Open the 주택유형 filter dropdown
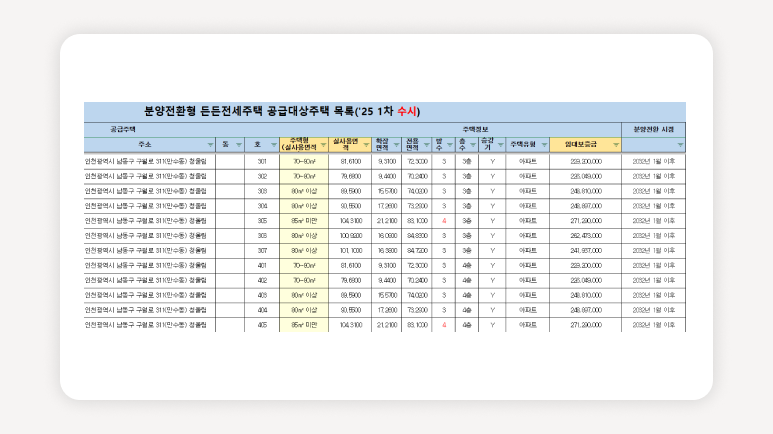Screen dimensions: 773x434 543,145
